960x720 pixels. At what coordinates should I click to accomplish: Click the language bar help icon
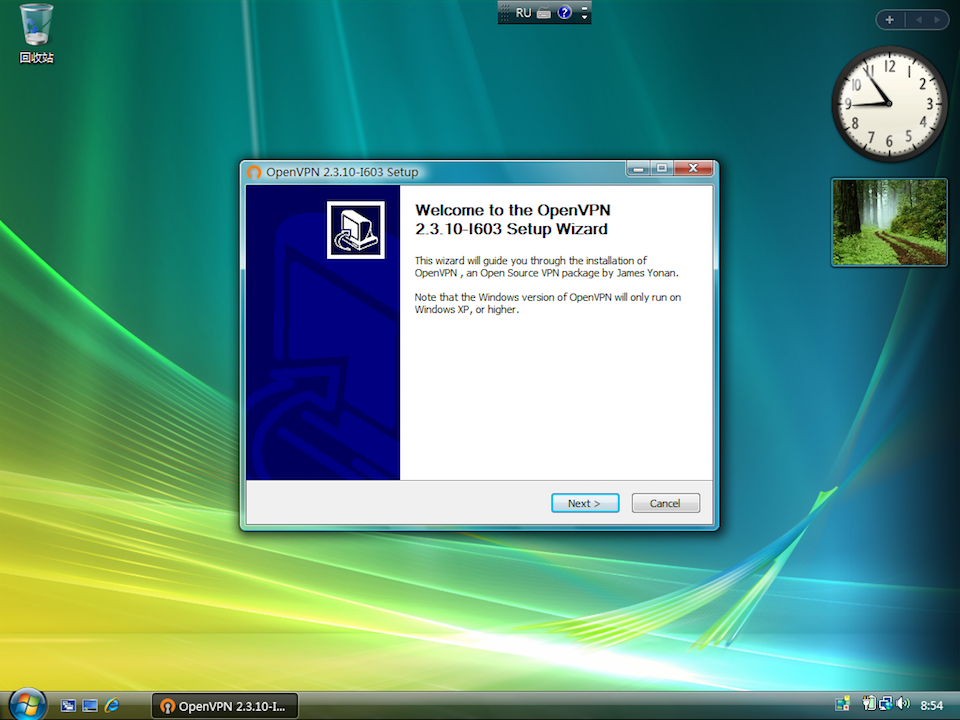pos(564,12)
